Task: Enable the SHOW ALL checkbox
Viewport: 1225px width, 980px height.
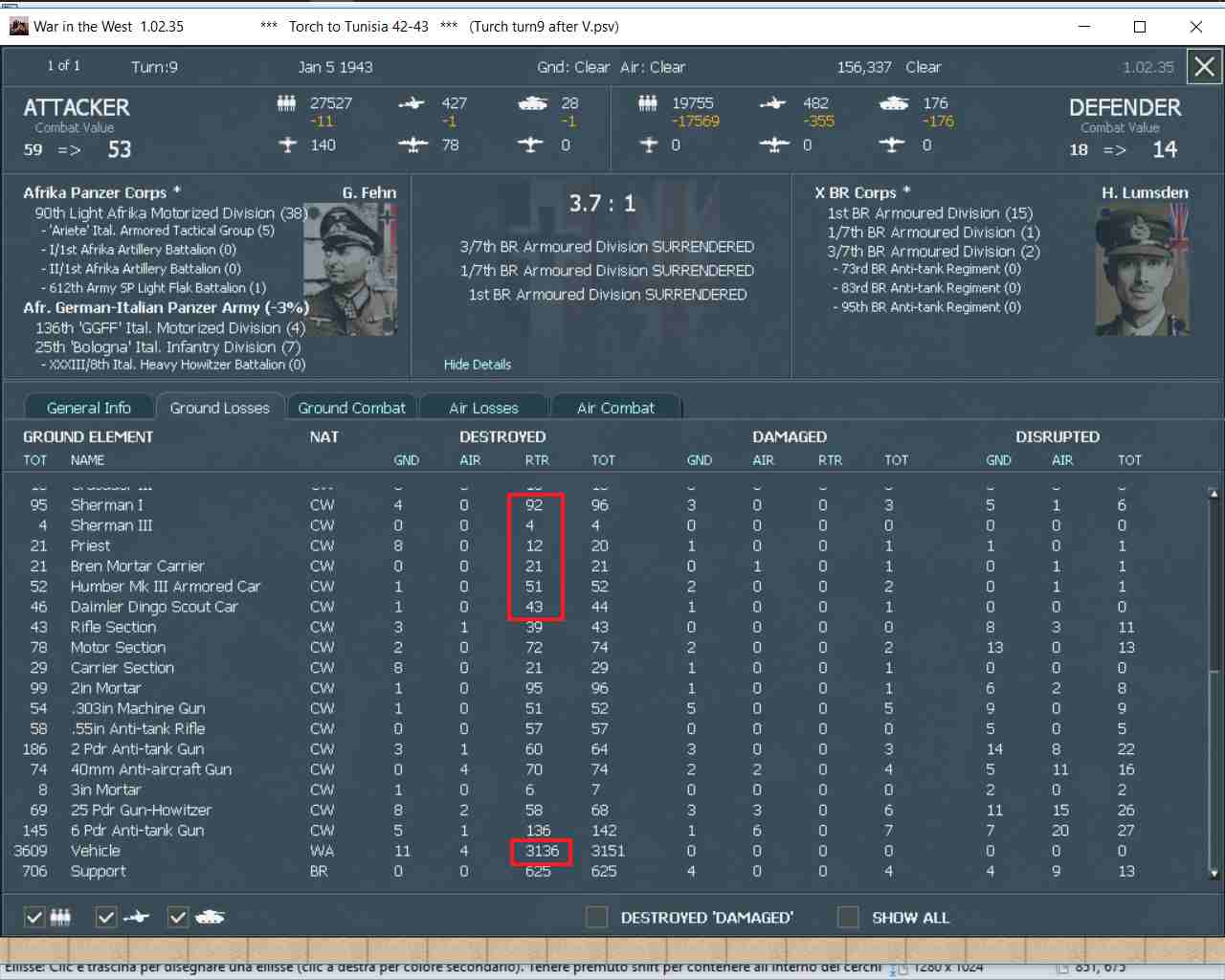Action: tap(847, 917)
